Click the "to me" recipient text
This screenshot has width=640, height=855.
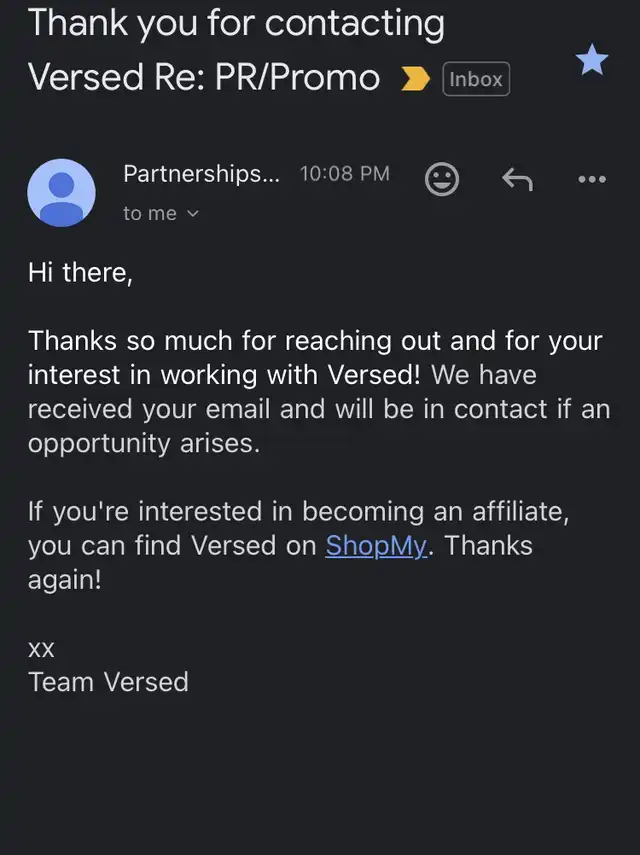click(x=149, y=213)
